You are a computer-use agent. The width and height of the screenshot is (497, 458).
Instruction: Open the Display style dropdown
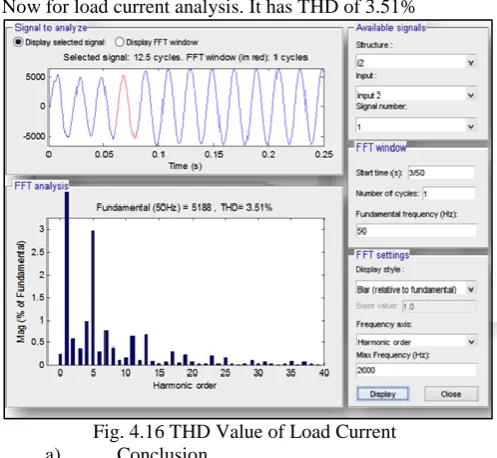416,289
